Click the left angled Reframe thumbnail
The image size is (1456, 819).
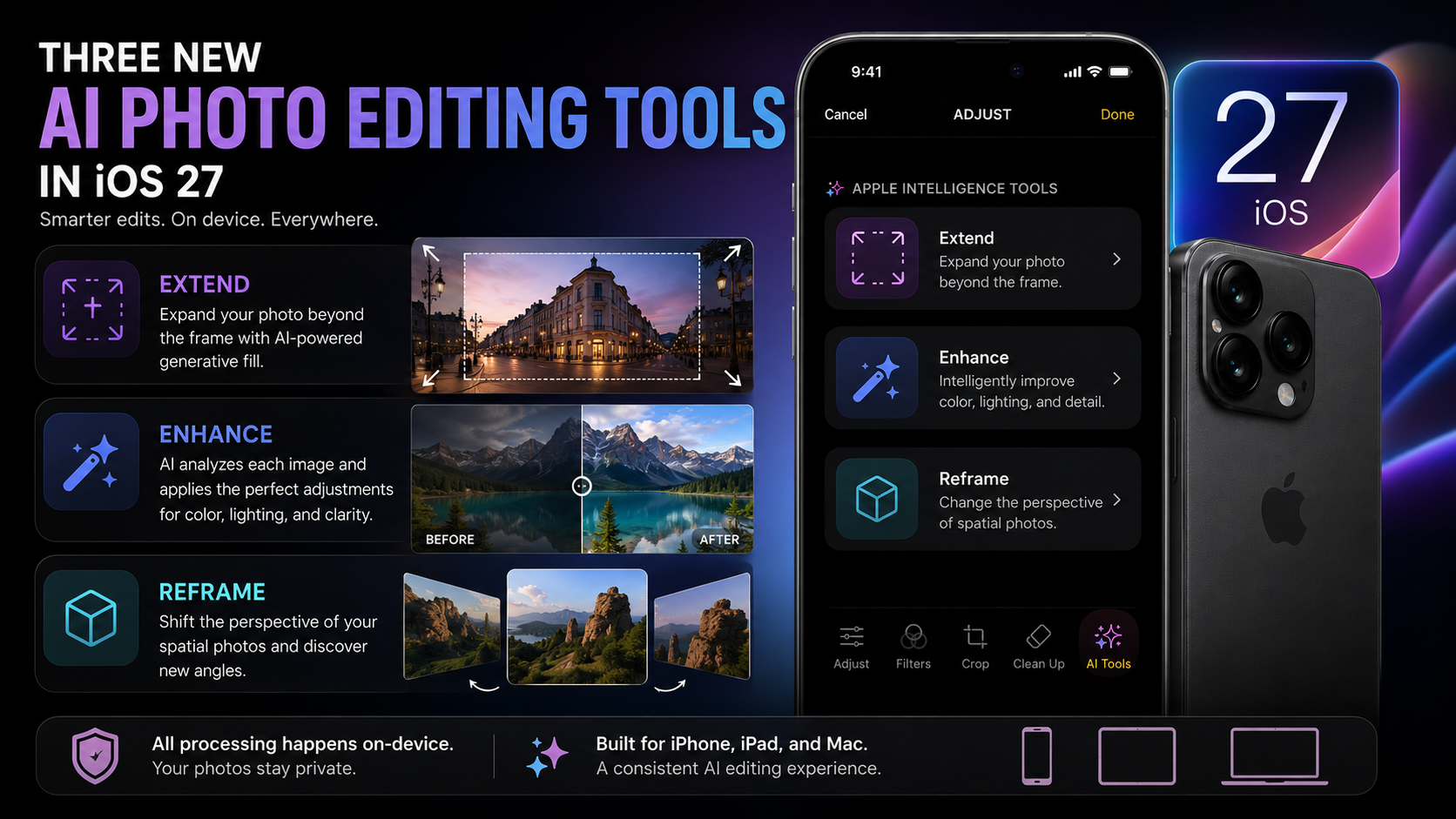[452, 627]
